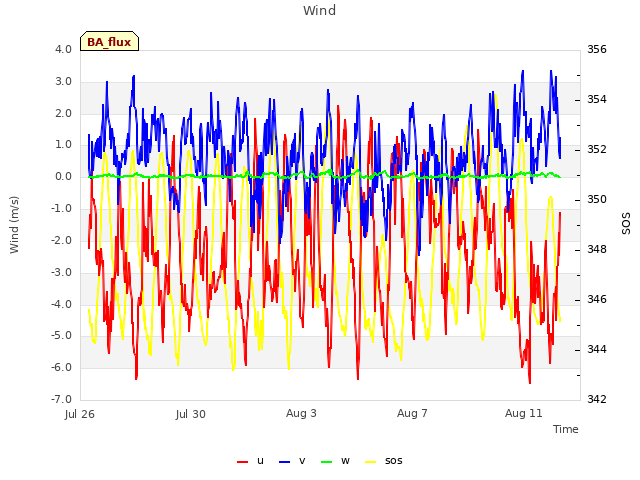The width and height of the screenshot is (640, 480).
Task: Click the '350' right axis value
Action: [x=597, y=199]
